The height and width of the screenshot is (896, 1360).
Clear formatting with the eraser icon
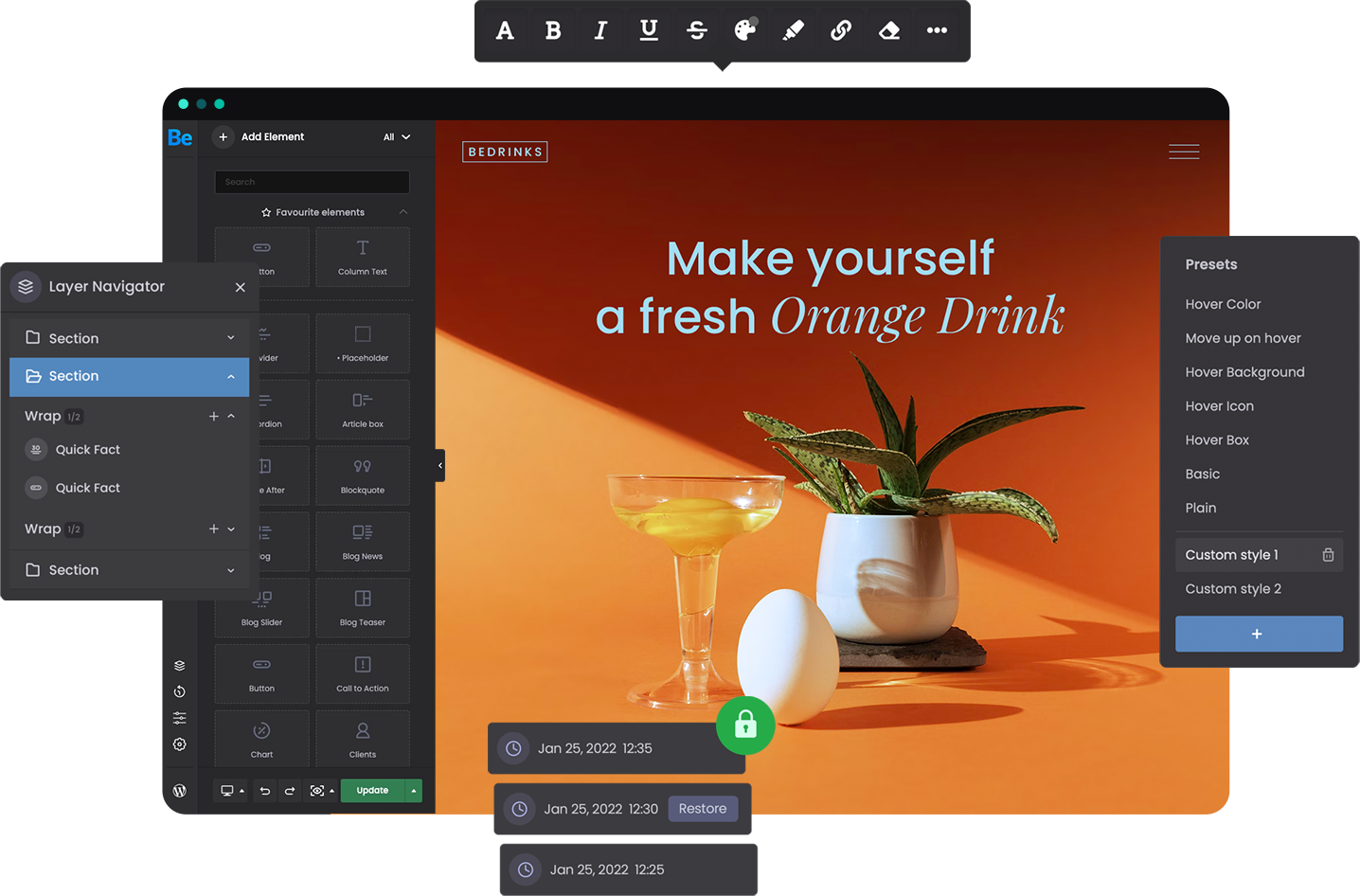pyautogui.click(x=889, y=31)
